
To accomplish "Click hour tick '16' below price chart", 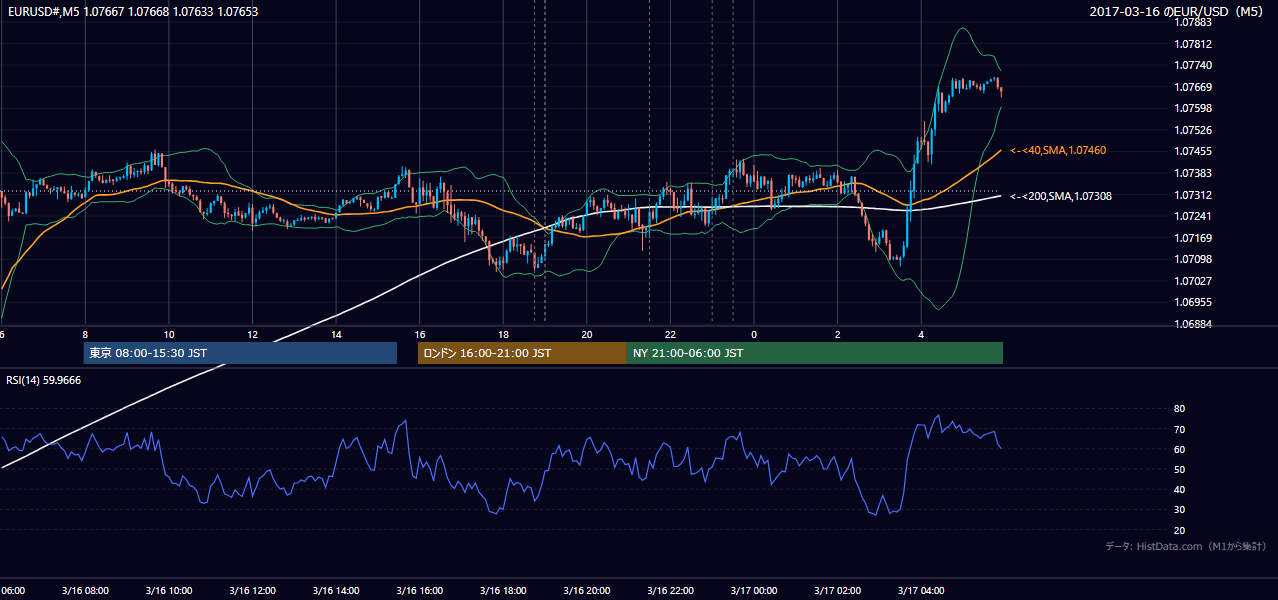I will (x=420, y=334).
